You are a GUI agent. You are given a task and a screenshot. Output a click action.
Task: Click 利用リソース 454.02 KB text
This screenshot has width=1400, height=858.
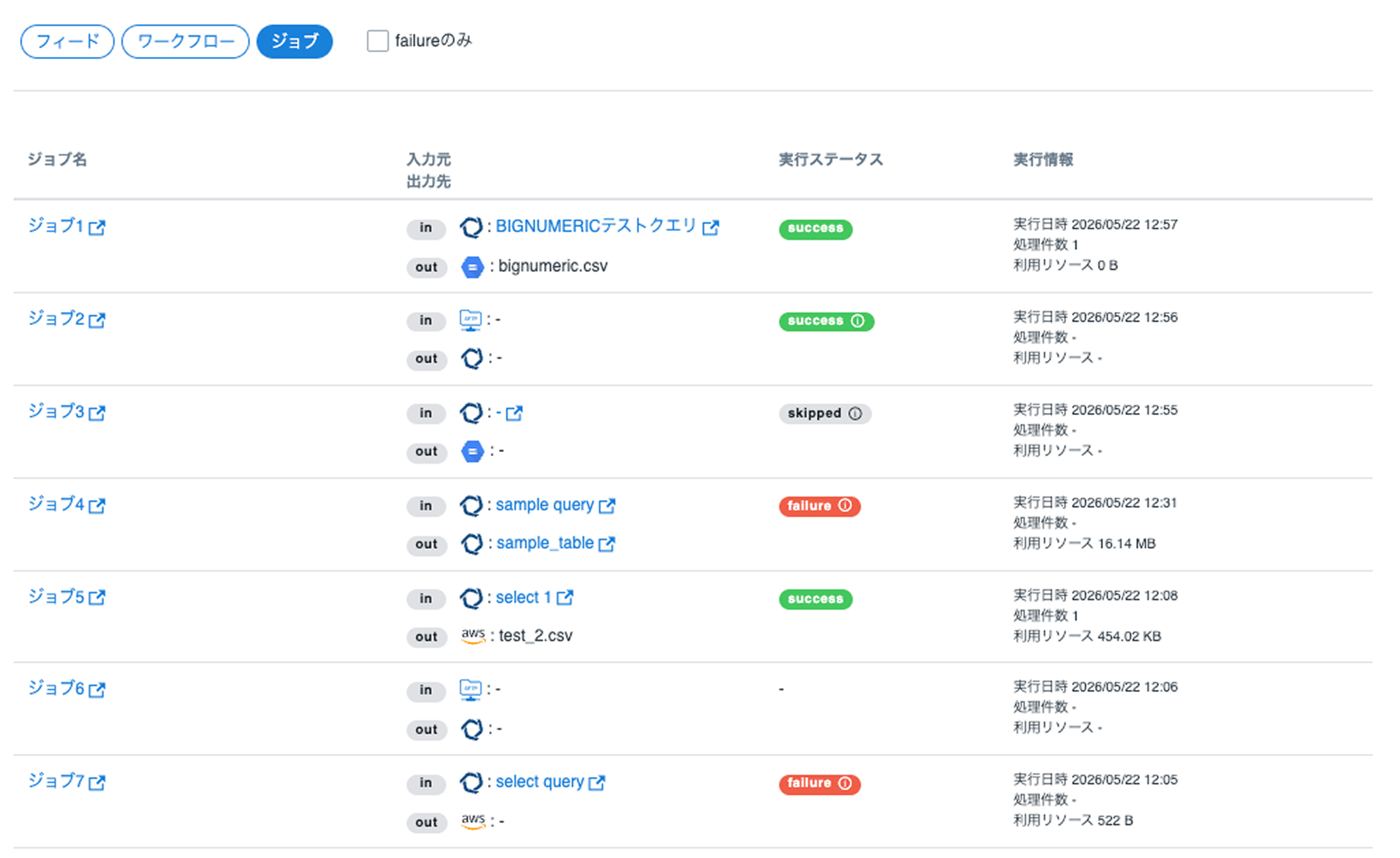pyautogui.click(x=1088, y=637)
